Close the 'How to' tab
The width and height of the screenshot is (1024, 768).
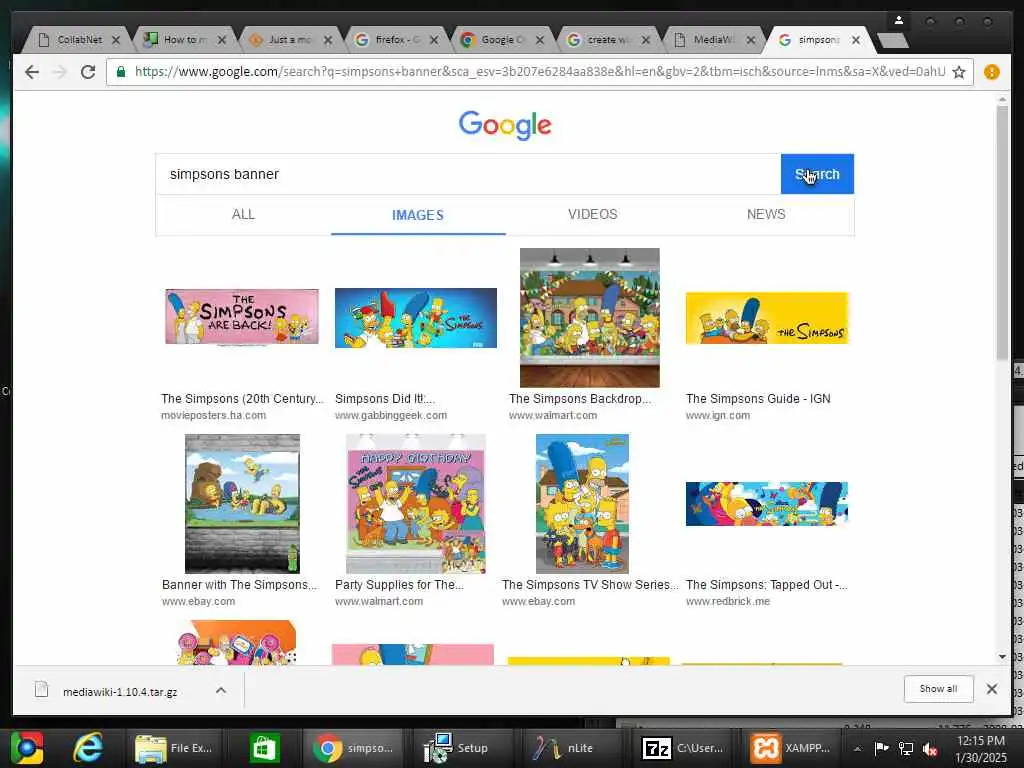pyautogui.click(x=221, y=40)
